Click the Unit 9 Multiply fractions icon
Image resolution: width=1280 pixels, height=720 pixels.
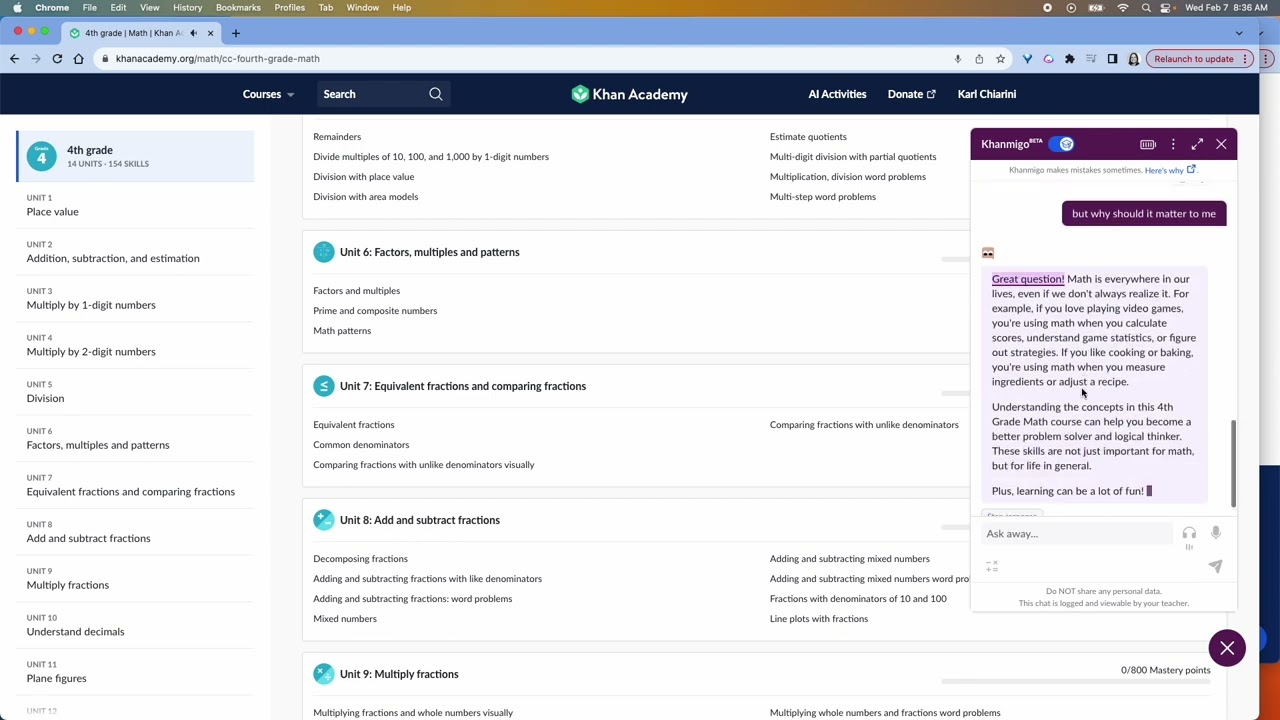(x=323, y=674)
